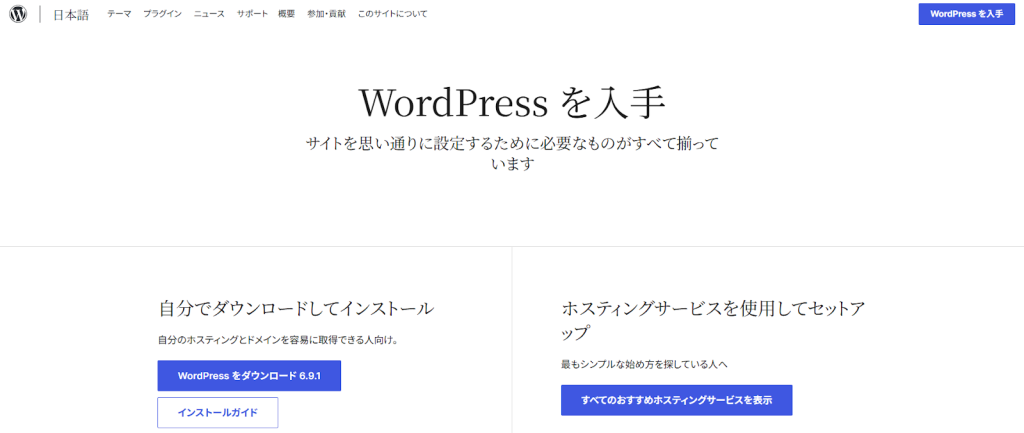Open the 日本語 site link
Screen dimensions: 1024x433
[x=72, y=14]
